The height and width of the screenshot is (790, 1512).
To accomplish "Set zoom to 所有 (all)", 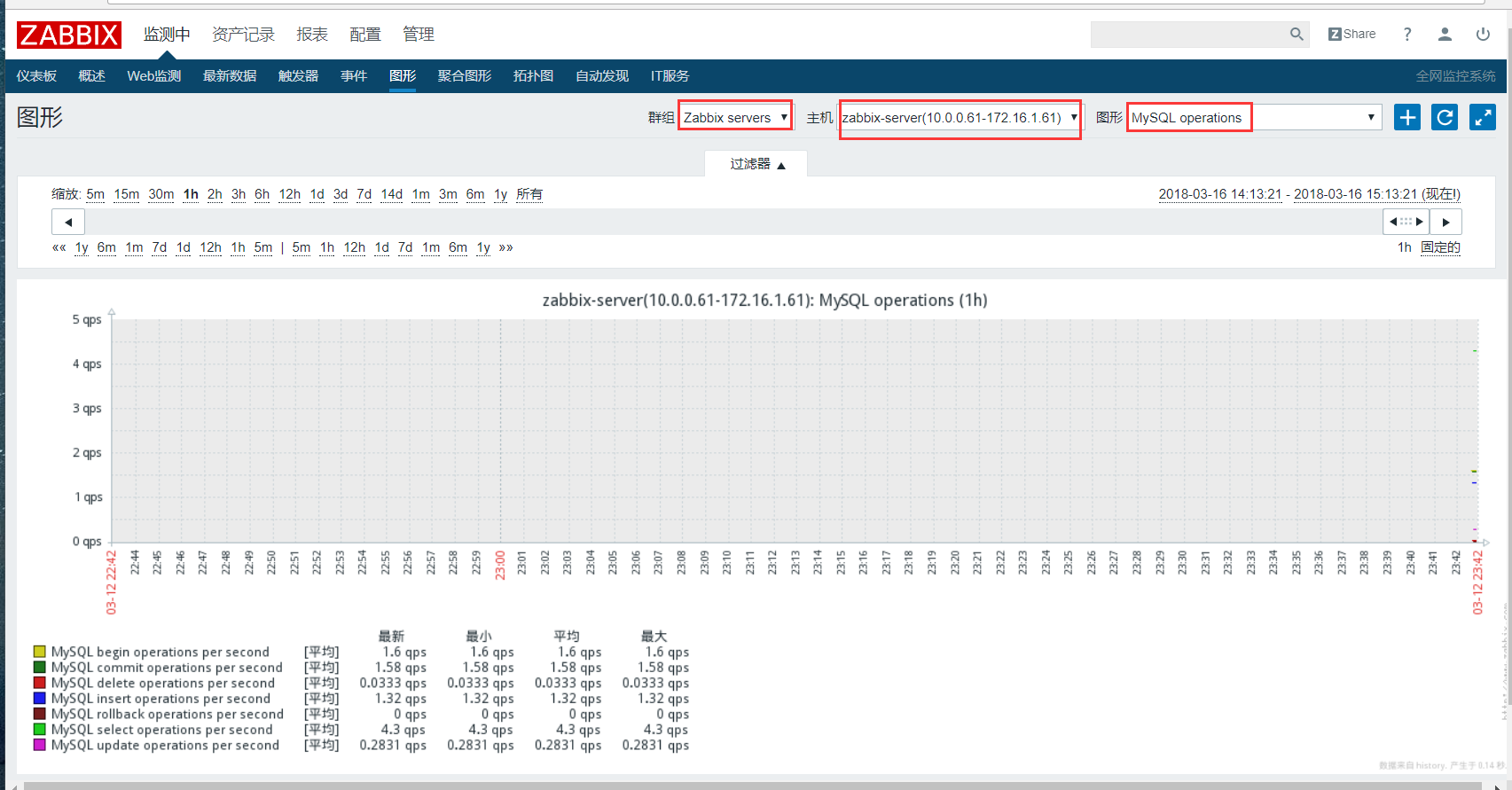I will pos(529,194).
